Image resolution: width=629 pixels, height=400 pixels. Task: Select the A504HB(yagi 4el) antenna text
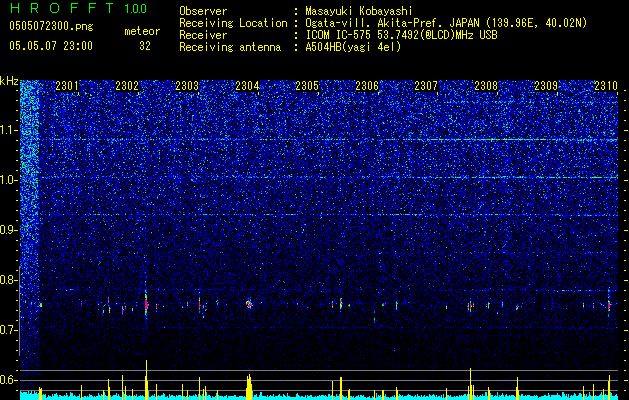[x=353, y=47]
